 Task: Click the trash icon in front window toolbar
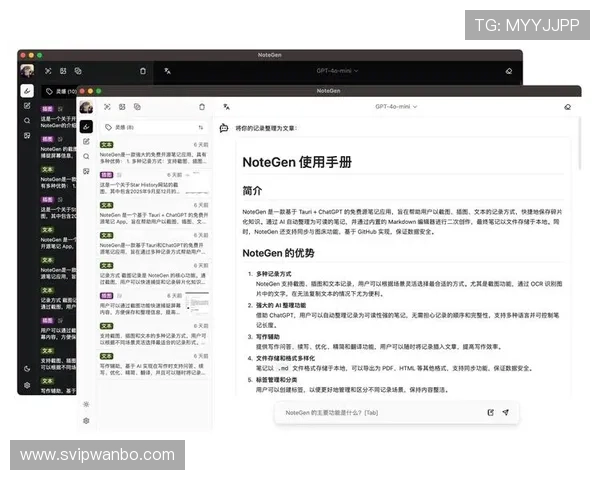[x=202, y=107]
